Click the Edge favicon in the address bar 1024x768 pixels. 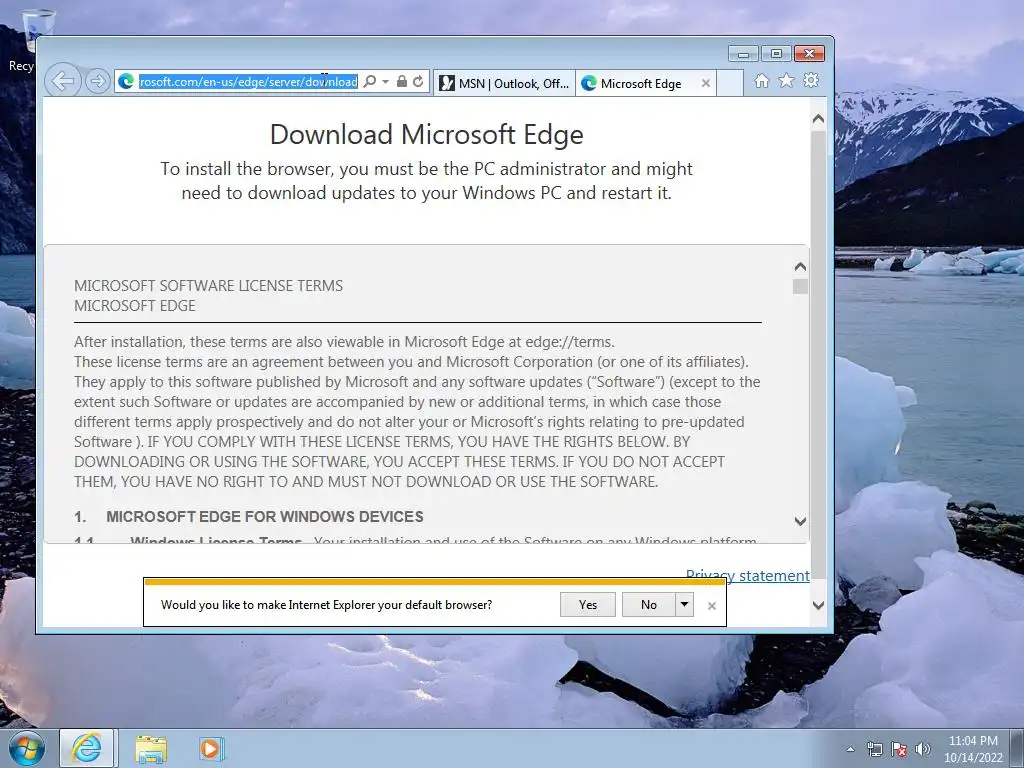point(126,82)
